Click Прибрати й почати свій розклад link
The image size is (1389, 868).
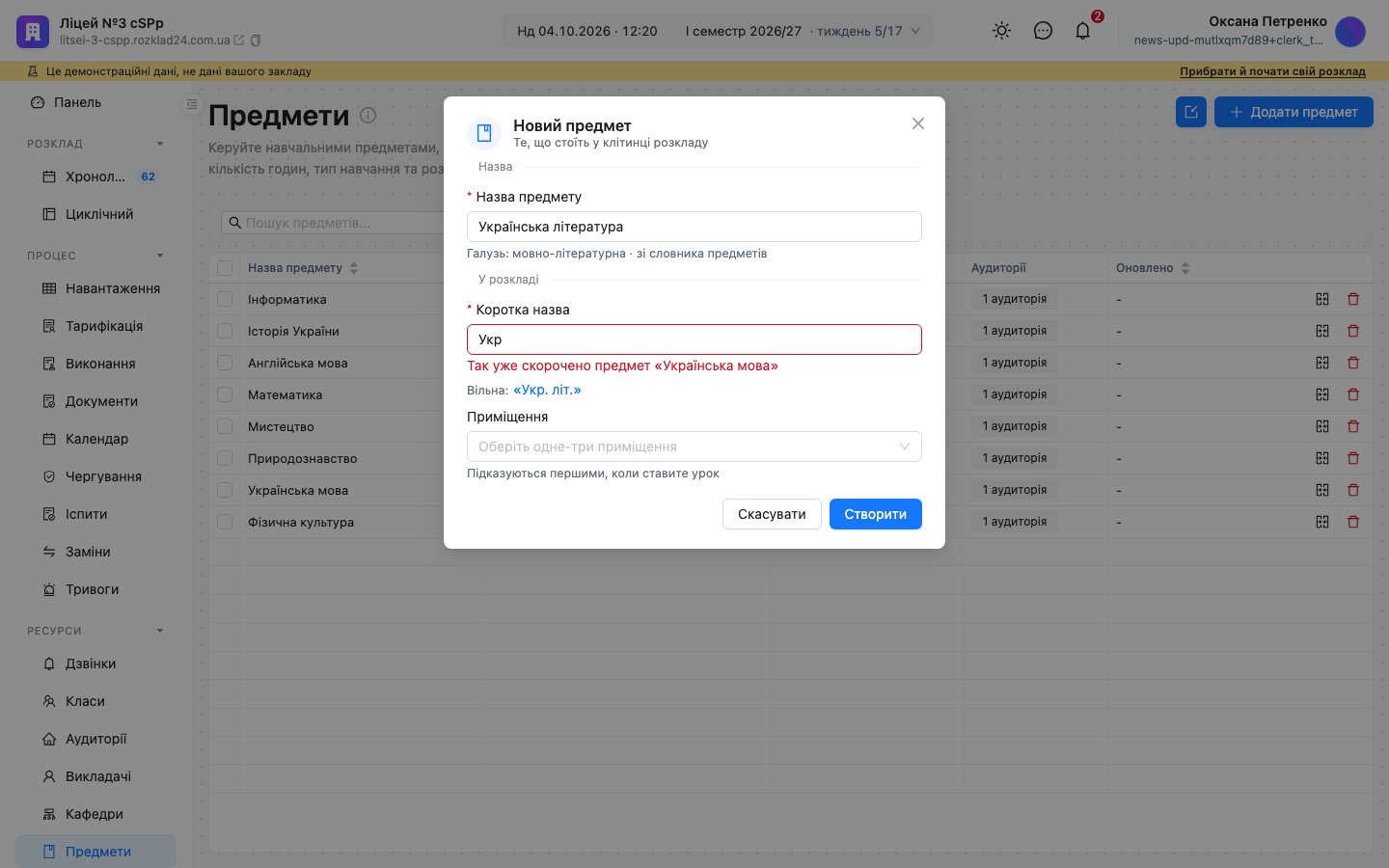coord(1272,71)
